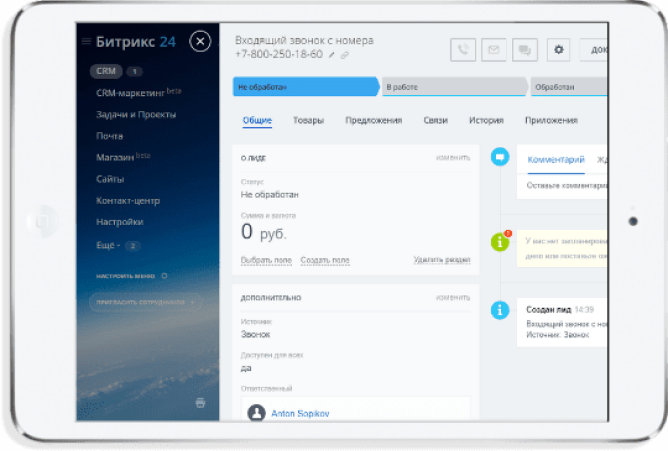Click the Битрикс 24 logo

click(x=136, y=42)
